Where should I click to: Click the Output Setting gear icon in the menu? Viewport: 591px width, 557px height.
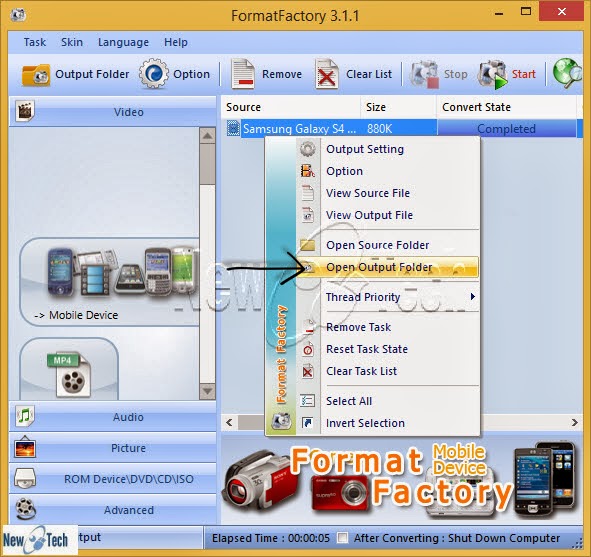click(308, 149)
